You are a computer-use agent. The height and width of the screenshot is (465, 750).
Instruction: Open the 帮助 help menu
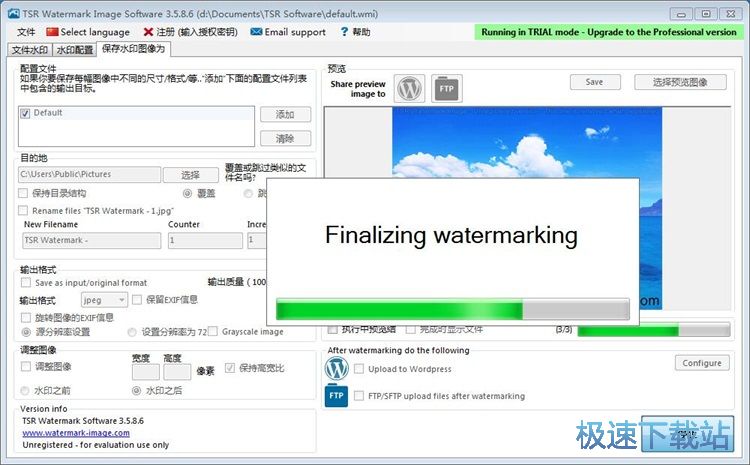(355, 32)
